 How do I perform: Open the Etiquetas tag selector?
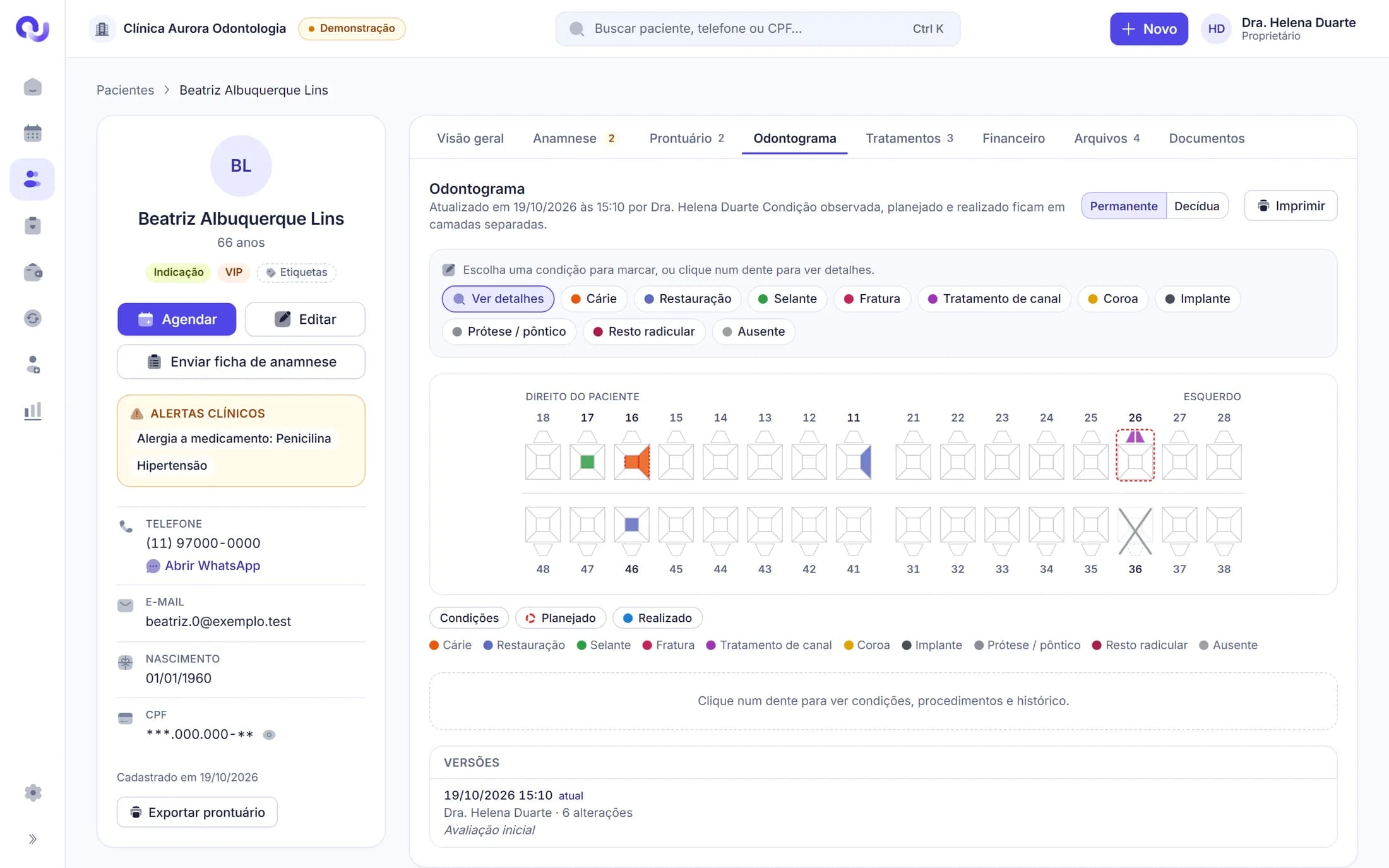pyautogui.click(x=297, y=272)
